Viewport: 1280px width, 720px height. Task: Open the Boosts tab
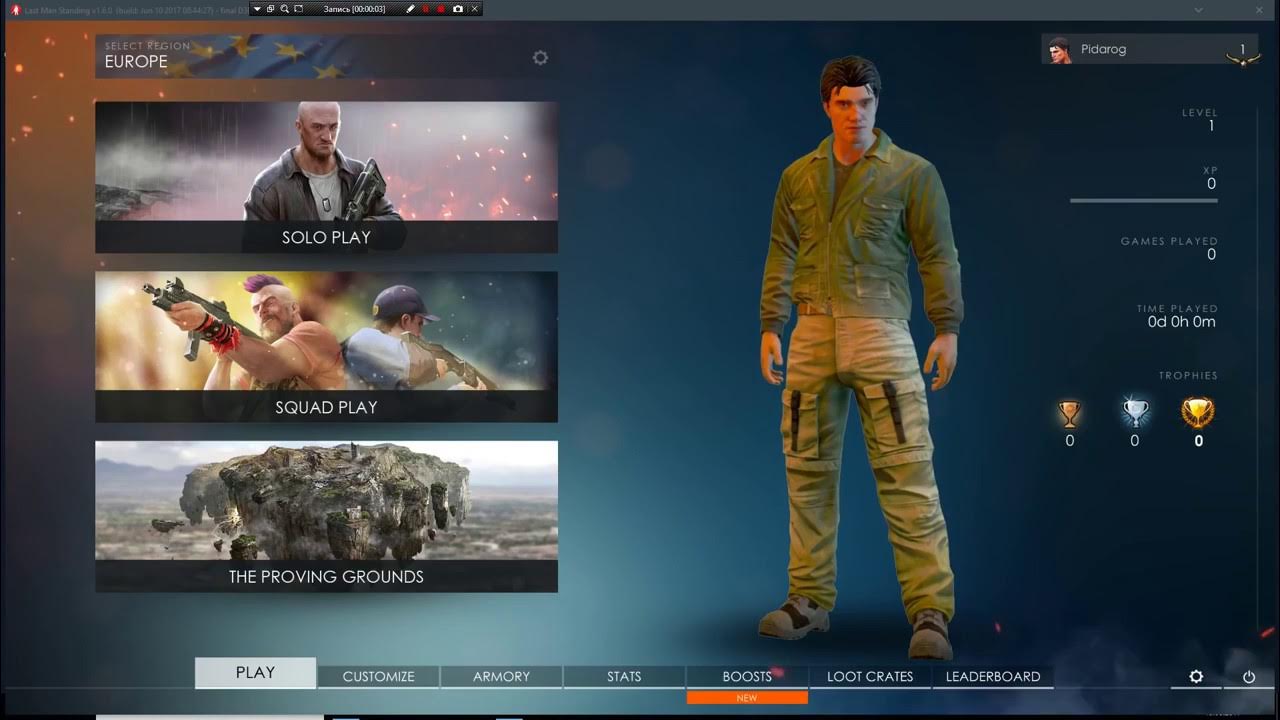(747, 677)
